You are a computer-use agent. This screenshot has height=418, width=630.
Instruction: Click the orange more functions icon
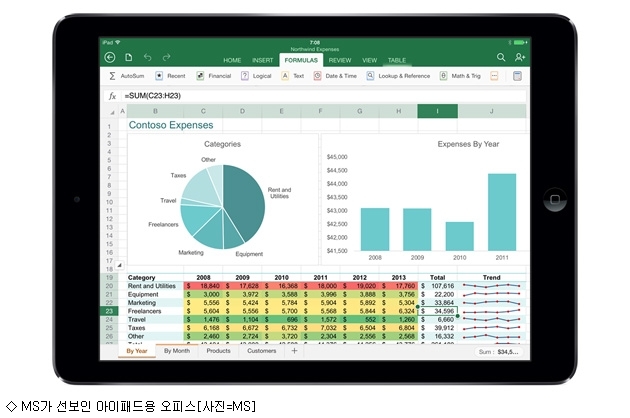click(494, 76)
